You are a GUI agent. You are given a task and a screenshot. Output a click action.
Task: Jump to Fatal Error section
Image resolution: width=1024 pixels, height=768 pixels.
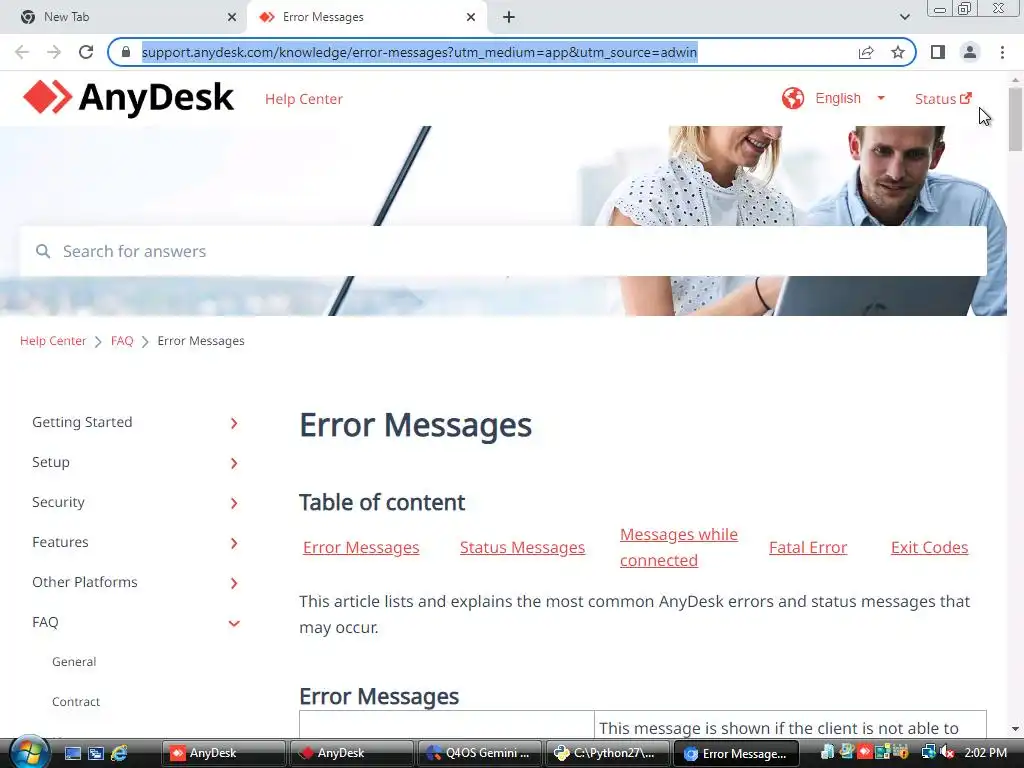point(808,547)
